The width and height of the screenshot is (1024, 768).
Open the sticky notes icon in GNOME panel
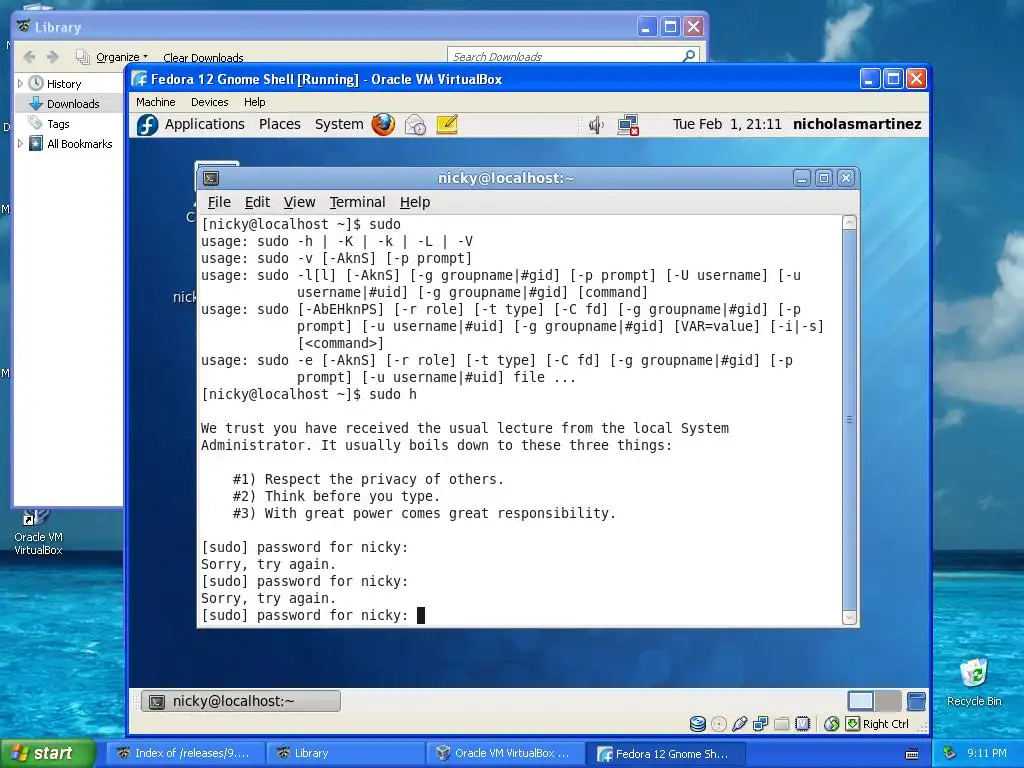[447, 124]
